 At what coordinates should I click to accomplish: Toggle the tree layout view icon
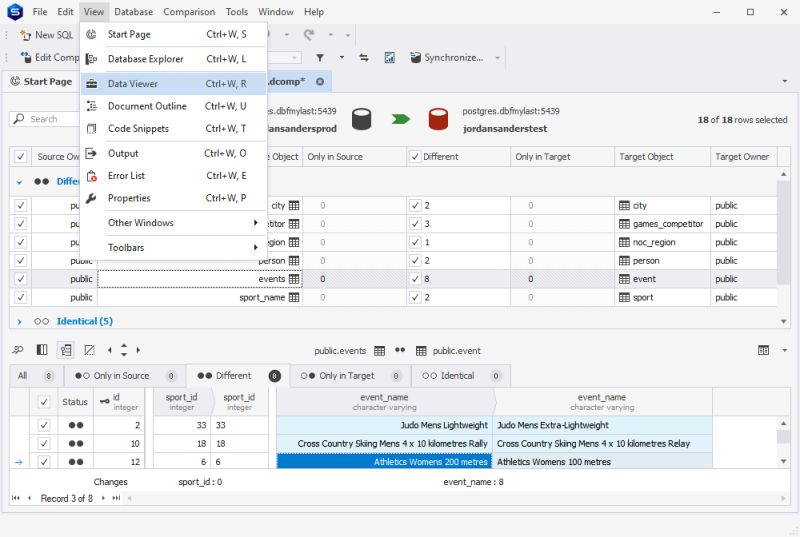pos(66,350)
